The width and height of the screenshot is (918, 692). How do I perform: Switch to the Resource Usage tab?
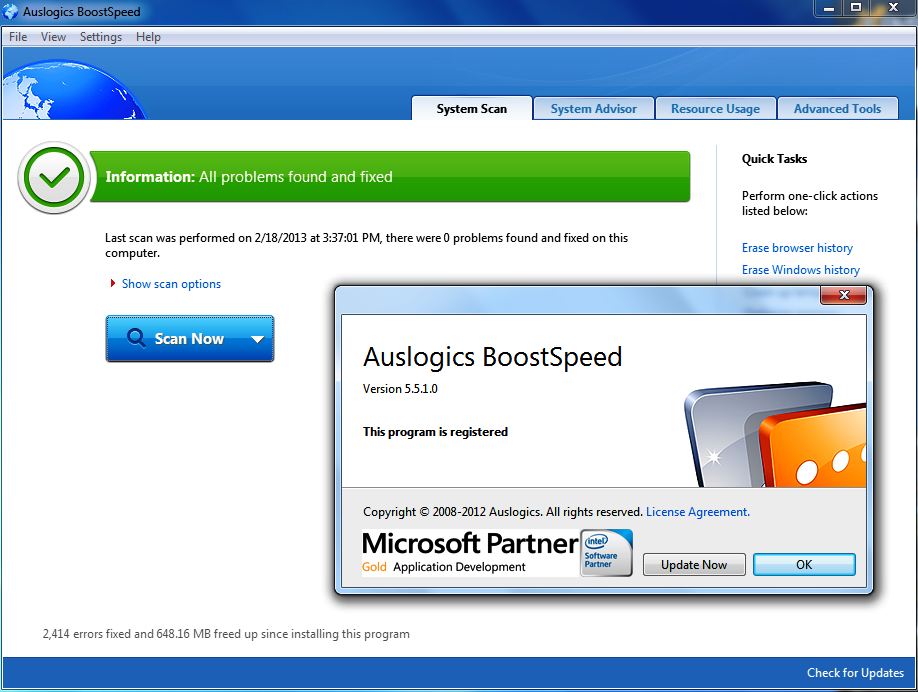point(715,108)
